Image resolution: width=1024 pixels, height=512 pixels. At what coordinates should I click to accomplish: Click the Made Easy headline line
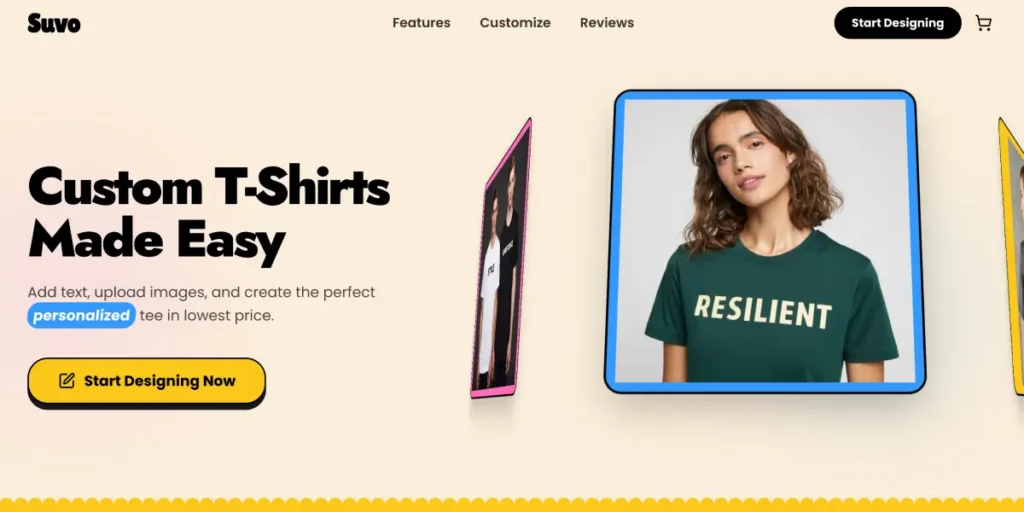click(x=157, y=242)
